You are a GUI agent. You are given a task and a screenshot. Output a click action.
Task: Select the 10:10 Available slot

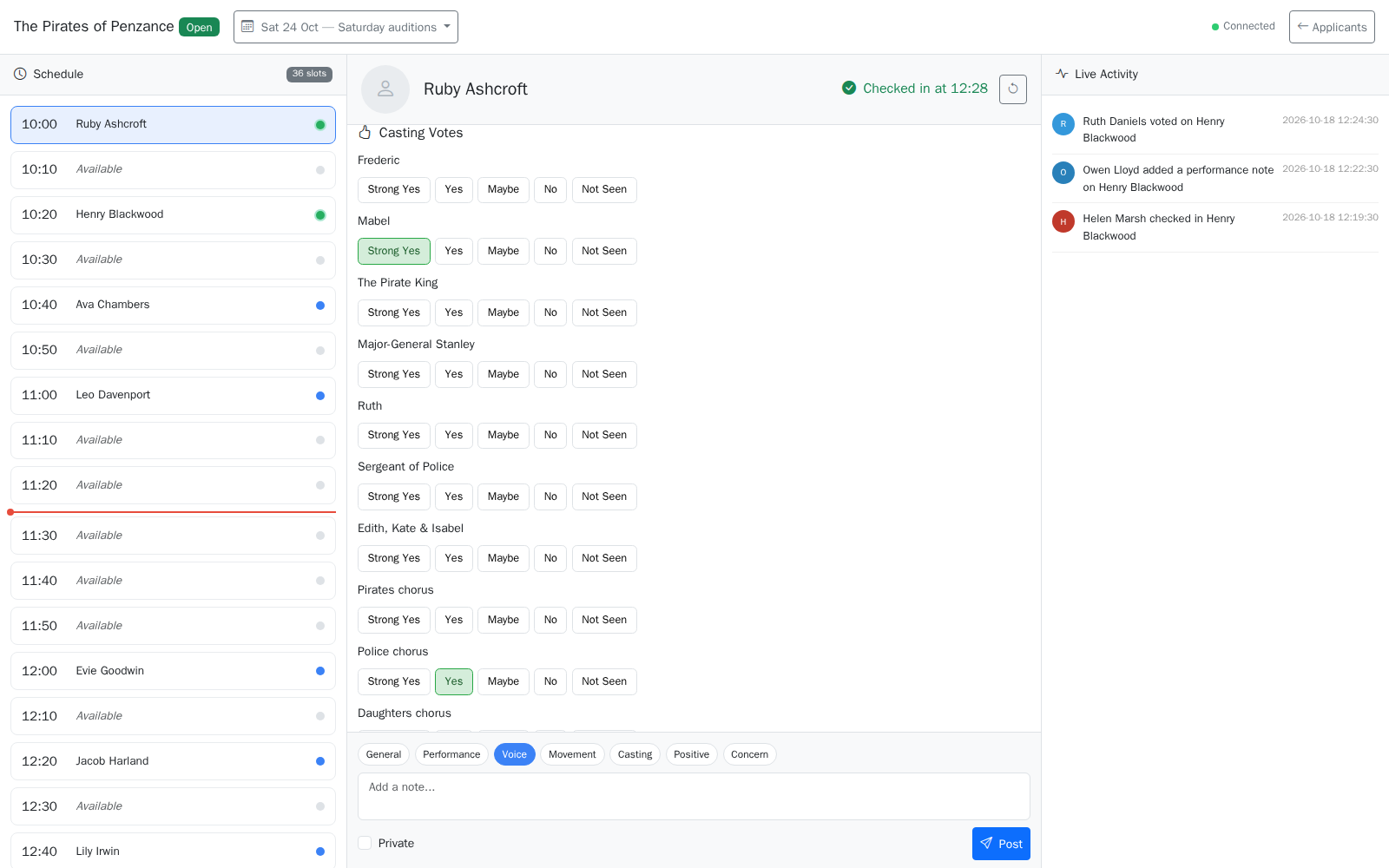[x=173, y=170]
